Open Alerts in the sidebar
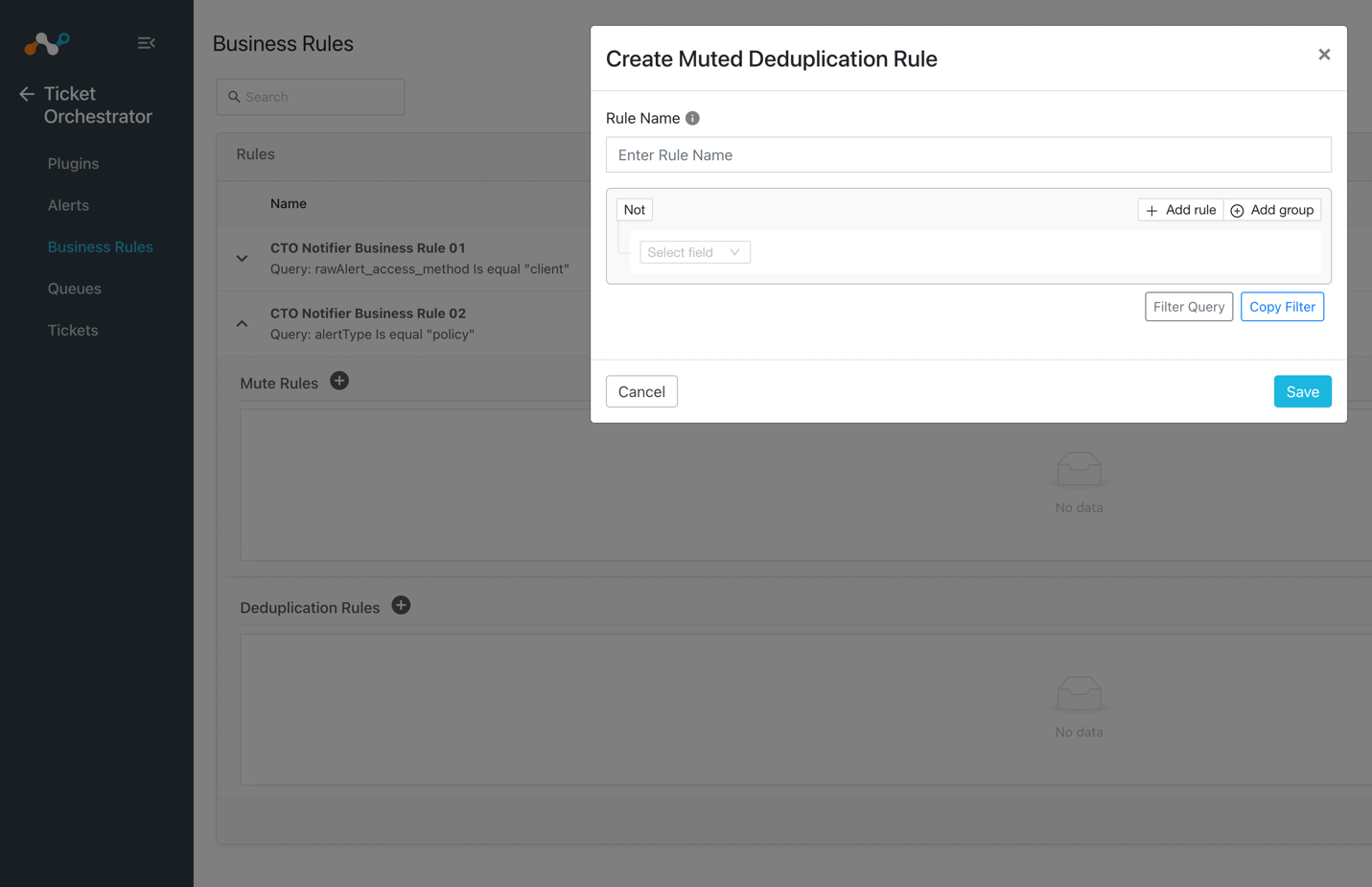Viewport: 1372px width, 887px height. (x=68, y=205)
